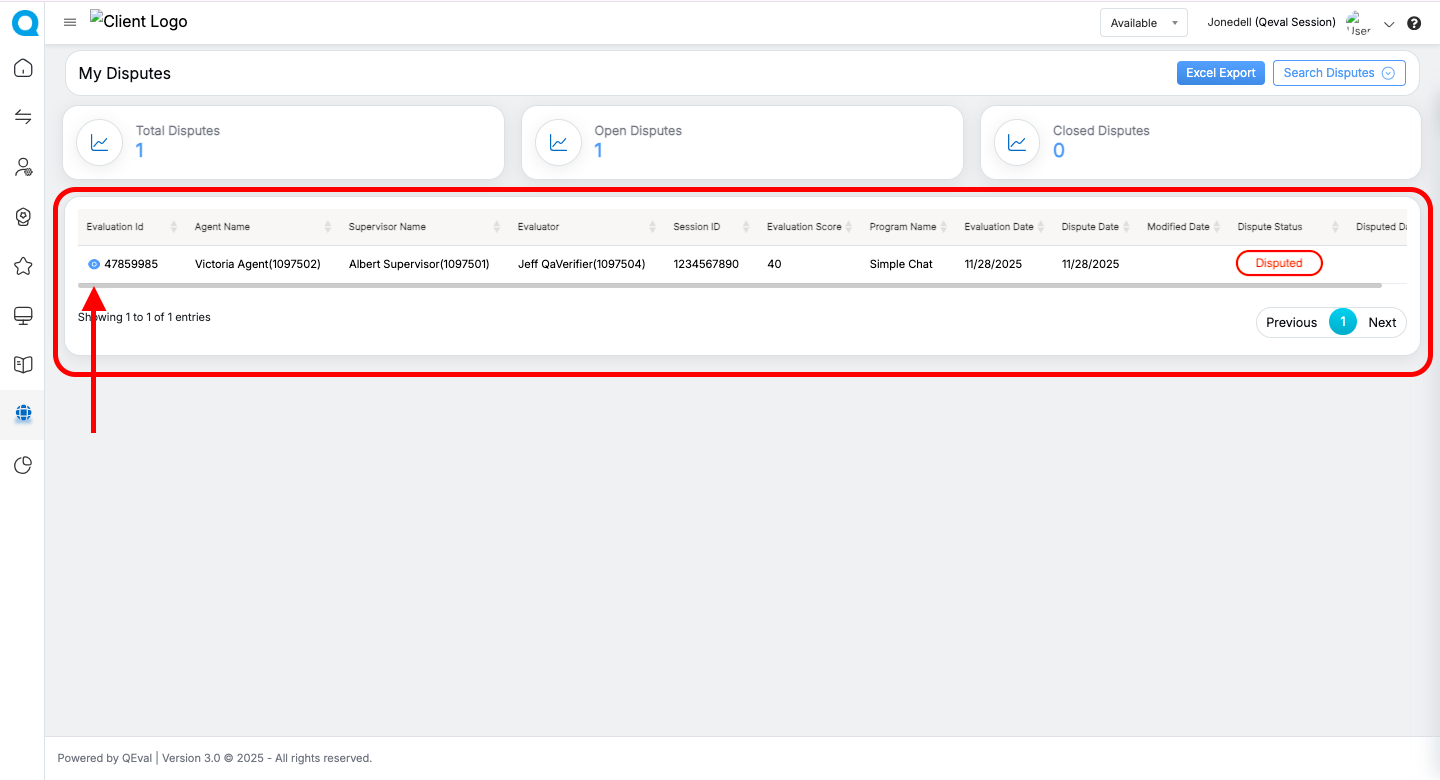Viewport: 1440px width, 780px height.
Task: Click the home icon in the sidebar
Action: coord(22,68)
